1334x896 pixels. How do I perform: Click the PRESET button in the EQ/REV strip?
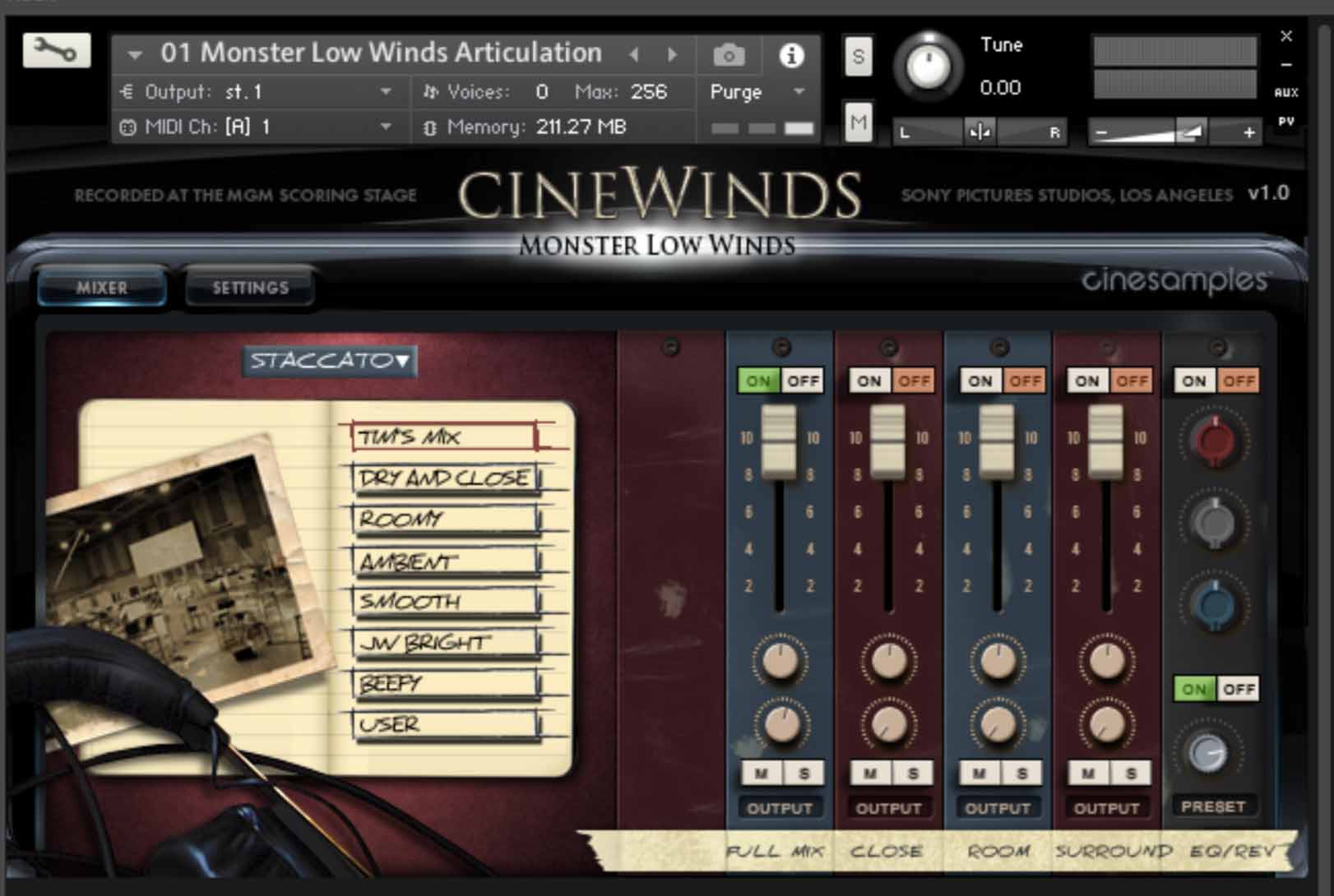[x=1214, y=806]
